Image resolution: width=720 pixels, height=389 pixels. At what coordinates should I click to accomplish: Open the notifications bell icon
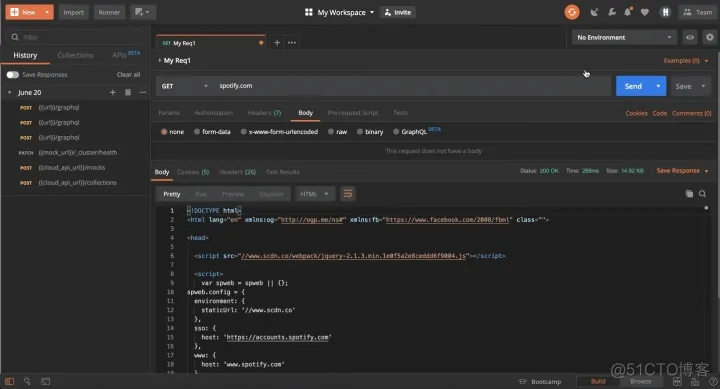628,12
